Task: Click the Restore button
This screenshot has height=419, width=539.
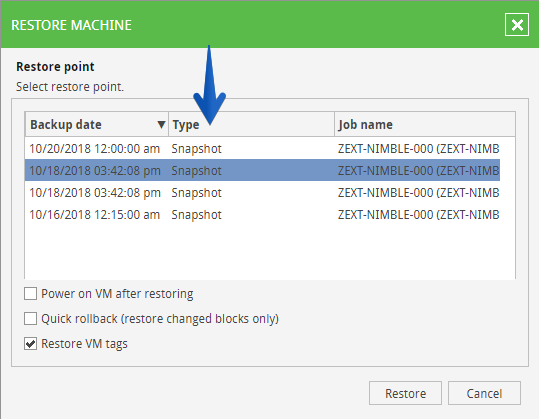Action: 405,393
